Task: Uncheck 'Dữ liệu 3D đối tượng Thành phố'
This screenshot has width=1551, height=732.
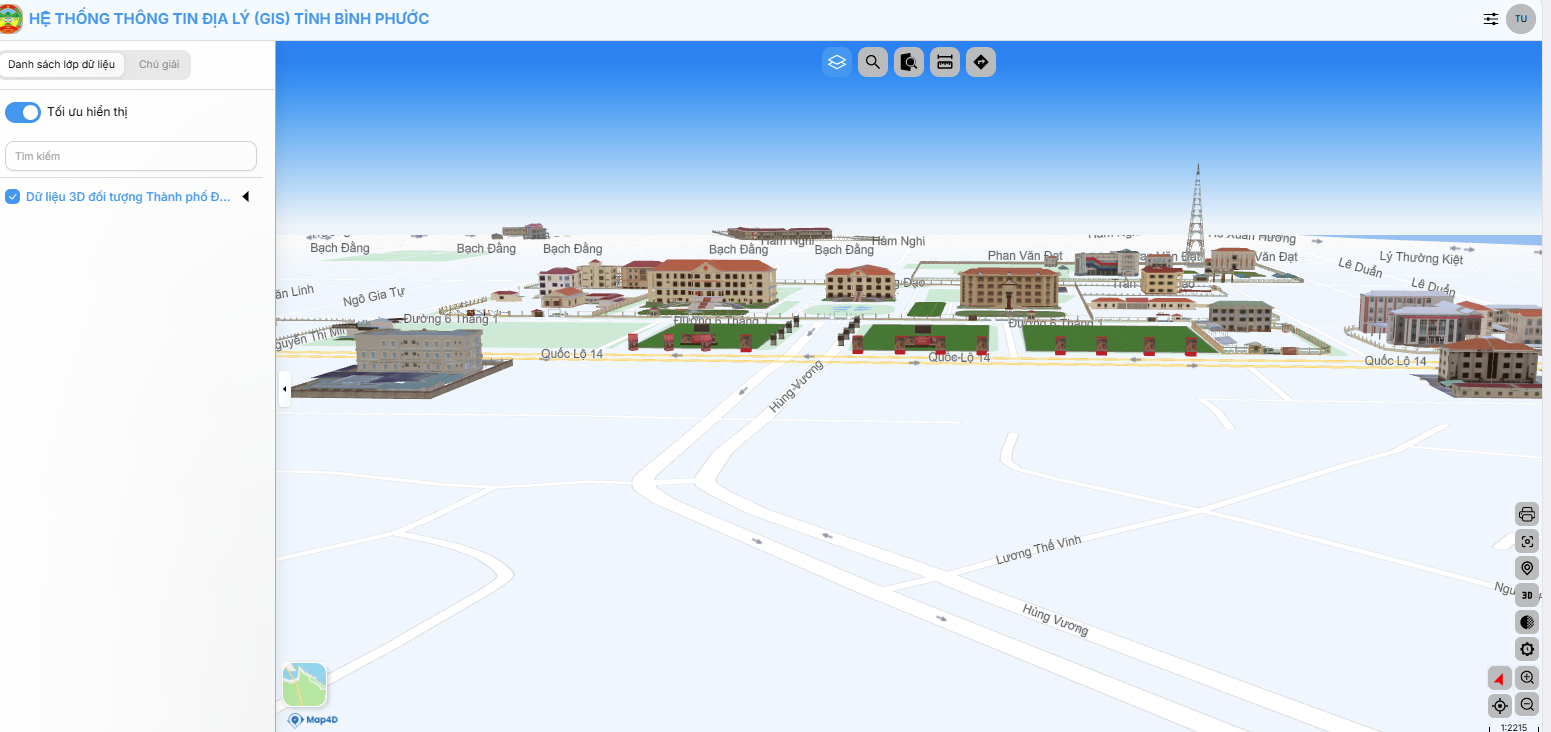Action: tap(12, 196)
